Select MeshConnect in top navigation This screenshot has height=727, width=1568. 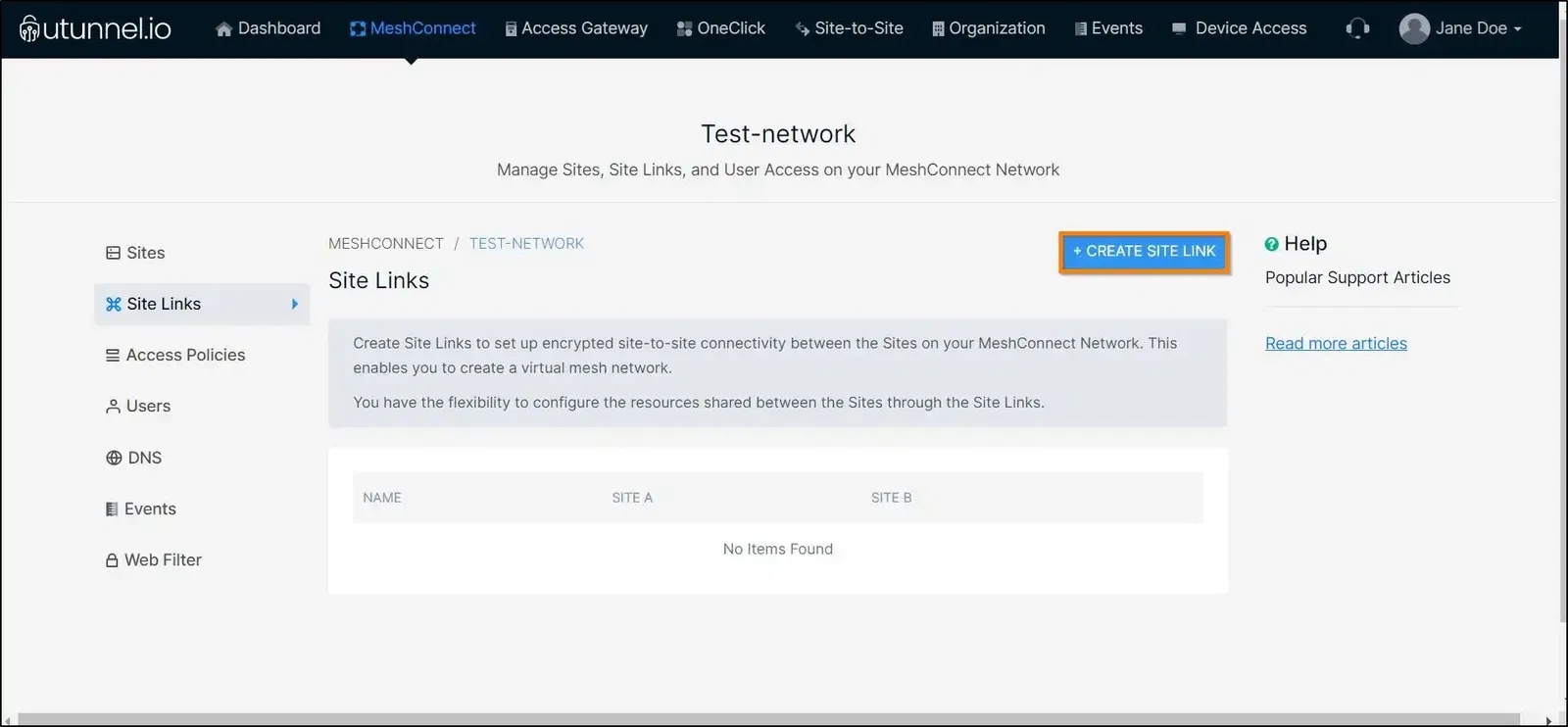click(413, 28)
